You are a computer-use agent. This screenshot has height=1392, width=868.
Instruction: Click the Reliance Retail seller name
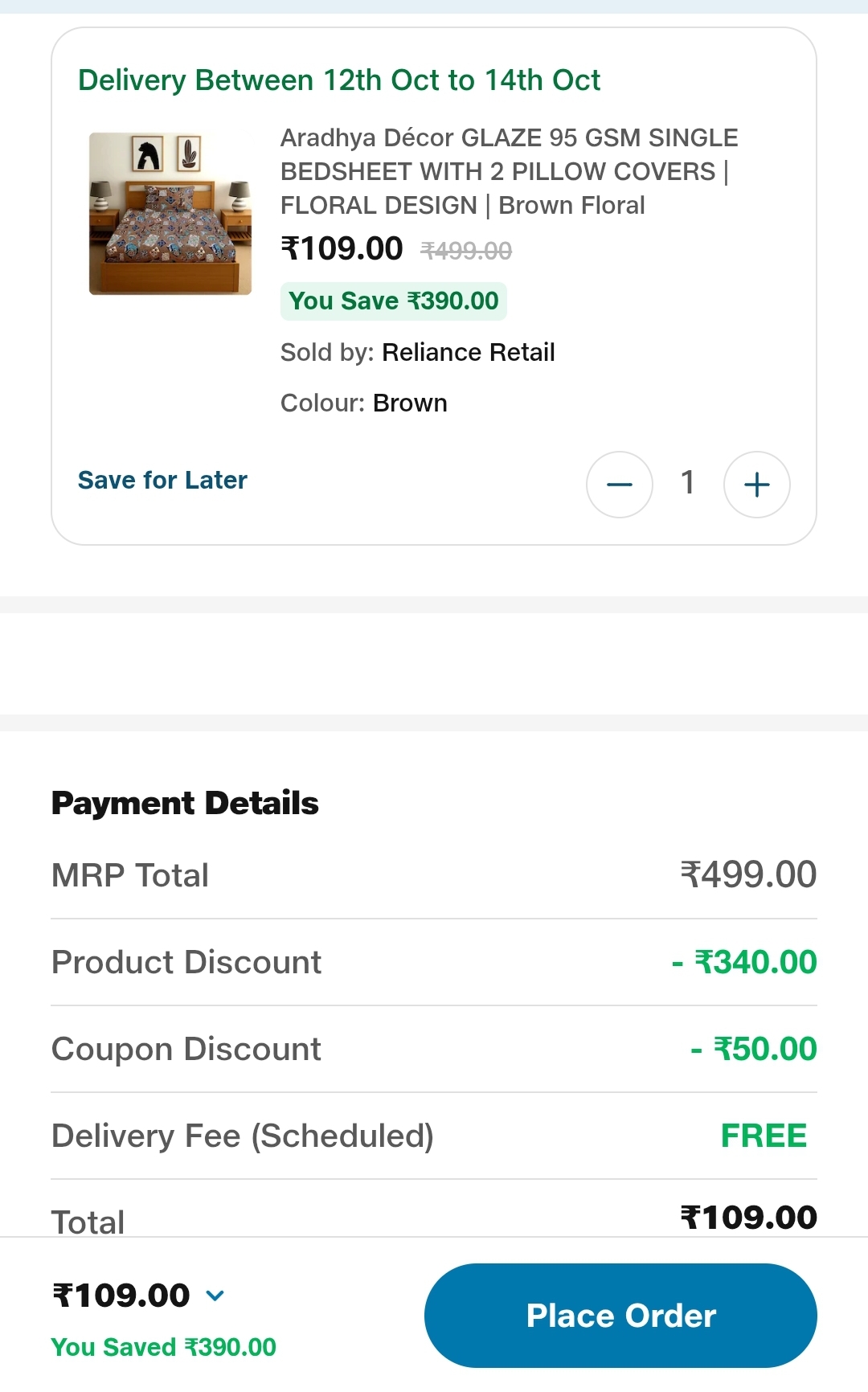pos(468,352)
